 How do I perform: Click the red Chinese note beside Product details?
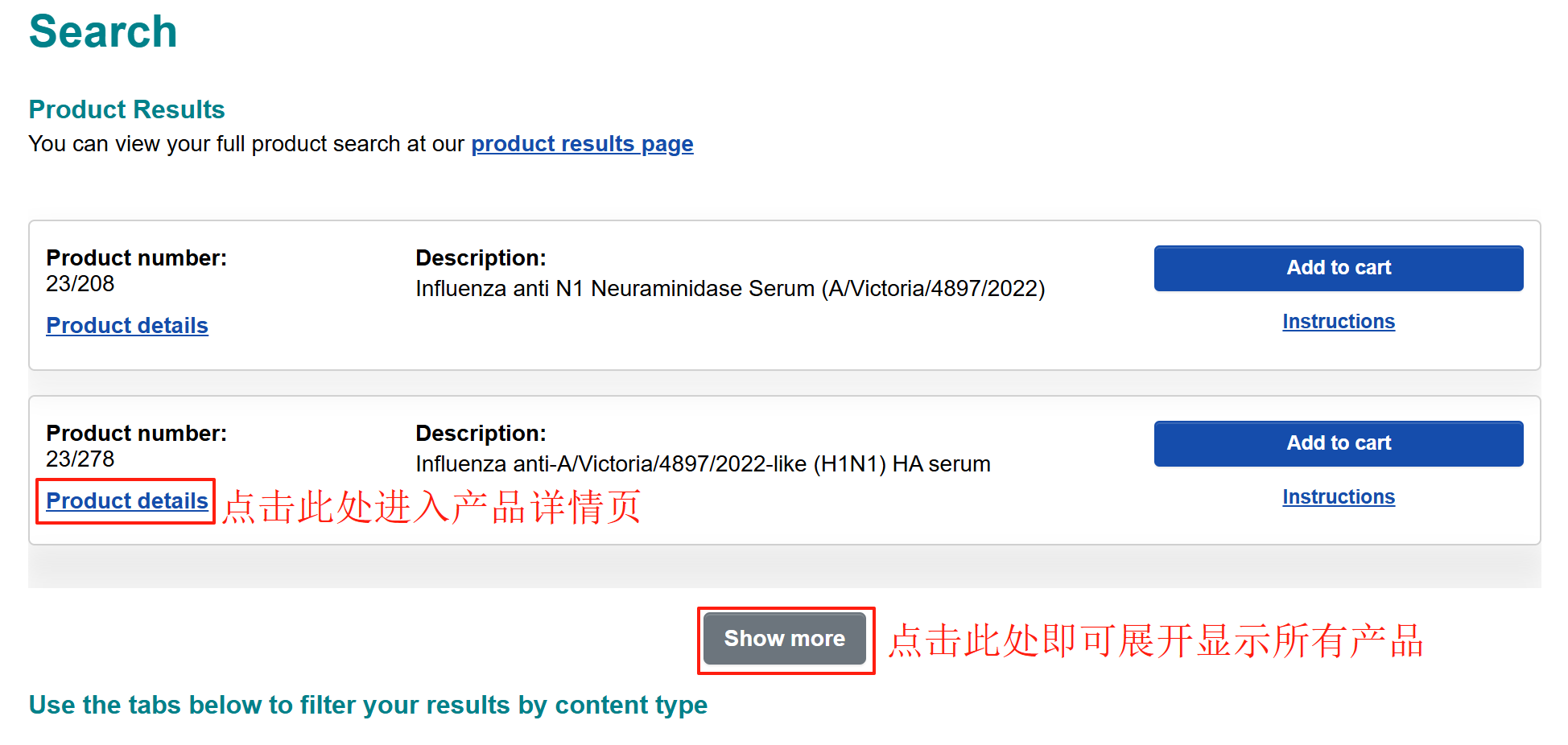point(431,508)
